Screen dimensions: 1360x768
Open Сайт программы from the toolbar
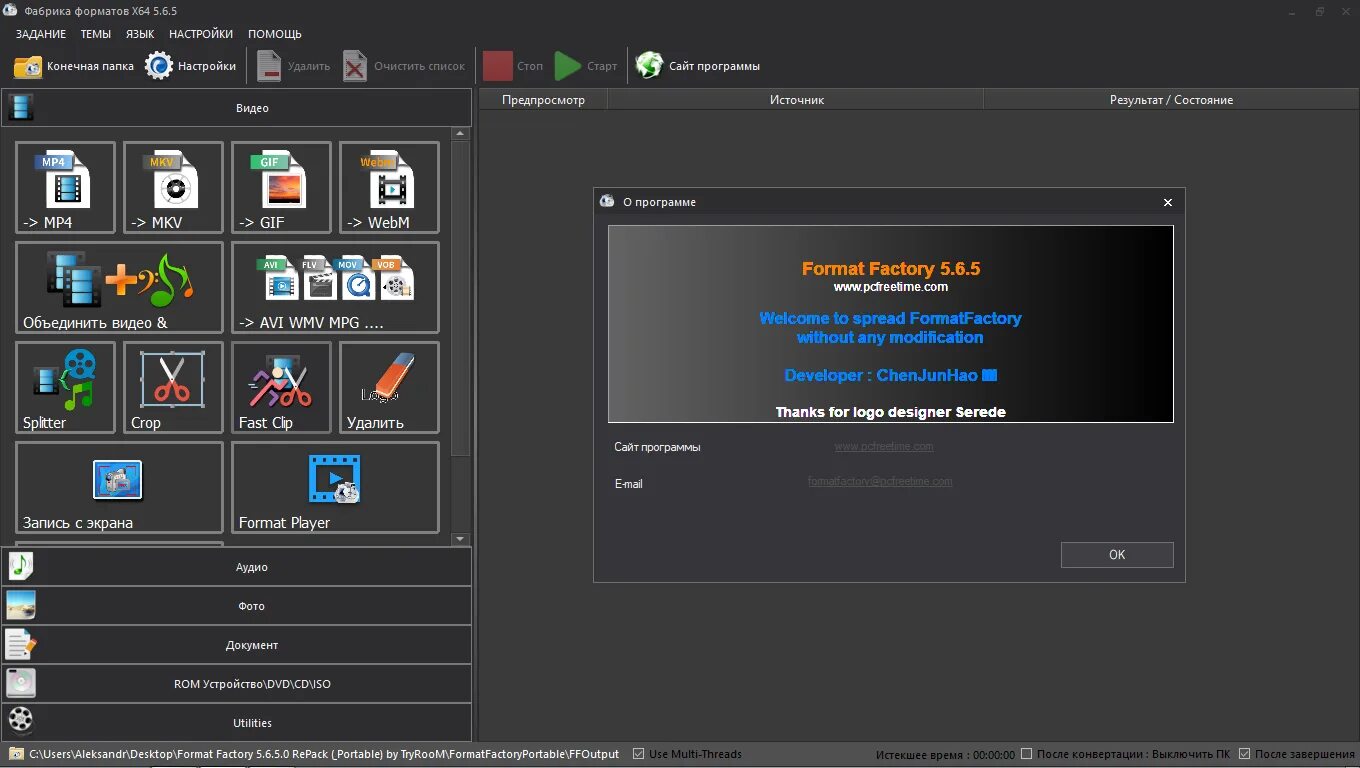coord(698,66)
